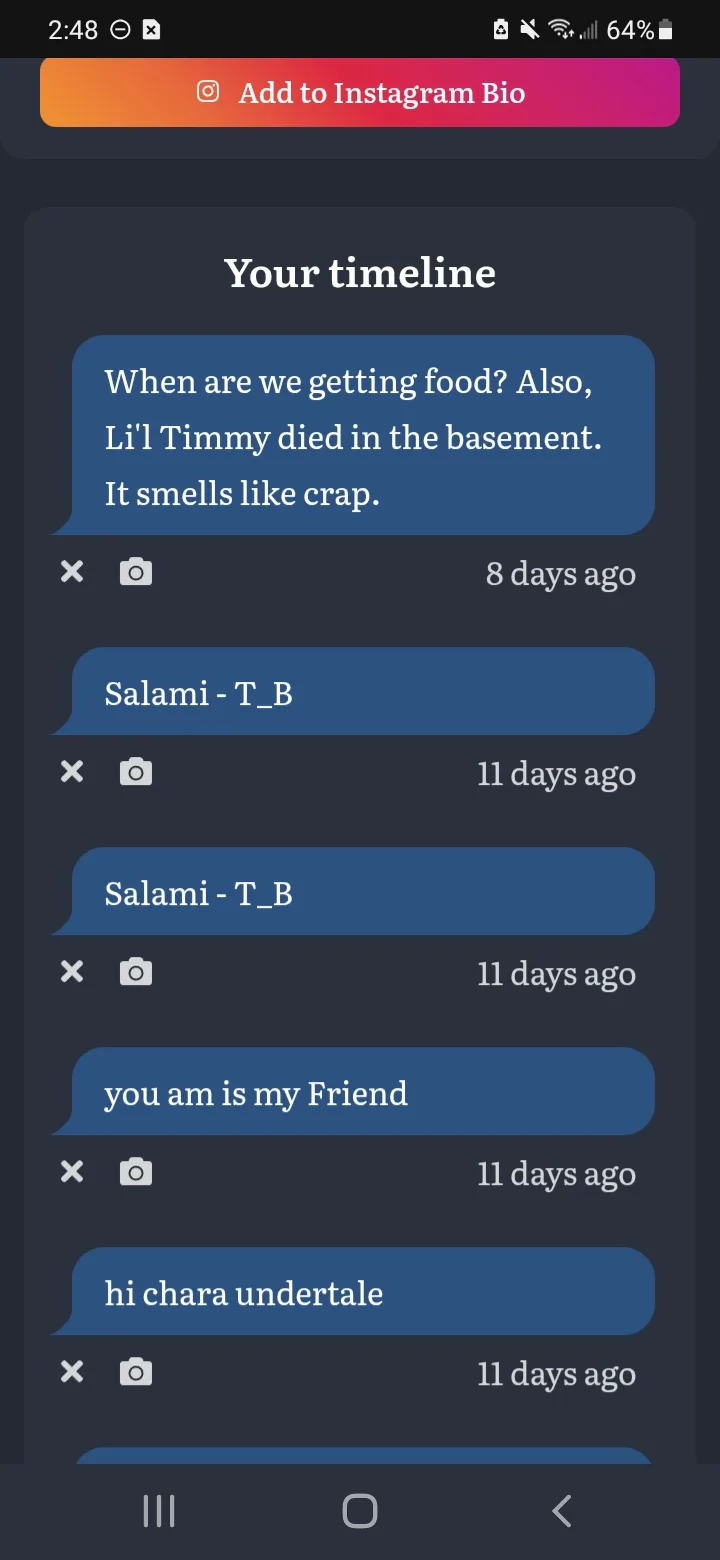This screenshot has height=1560, width=720.
Task: Delete the second Salami - T_B message
Action: (x=72, y=972)
